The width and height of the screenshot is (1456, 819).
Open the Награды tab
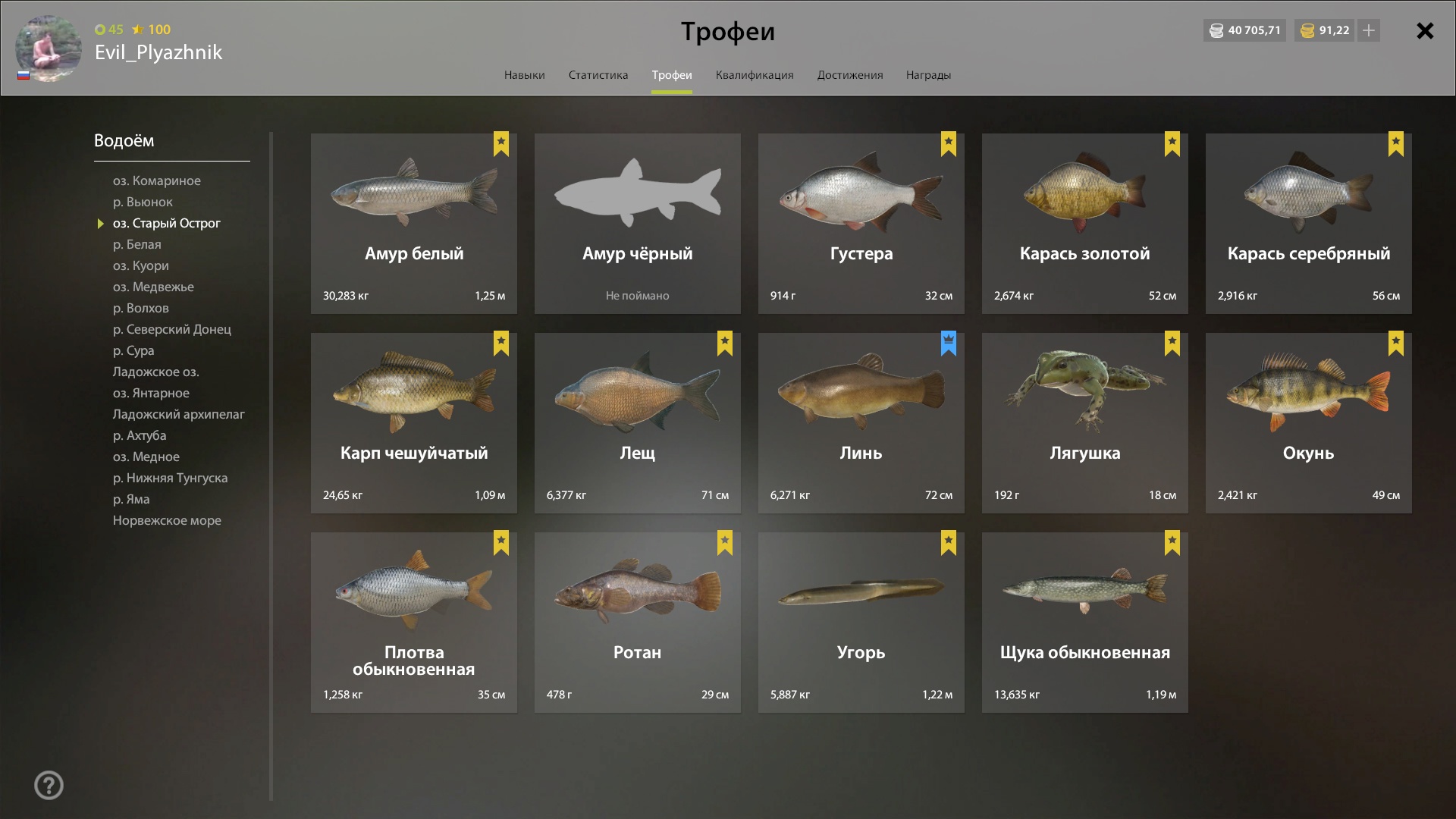[x=928, y=75]
